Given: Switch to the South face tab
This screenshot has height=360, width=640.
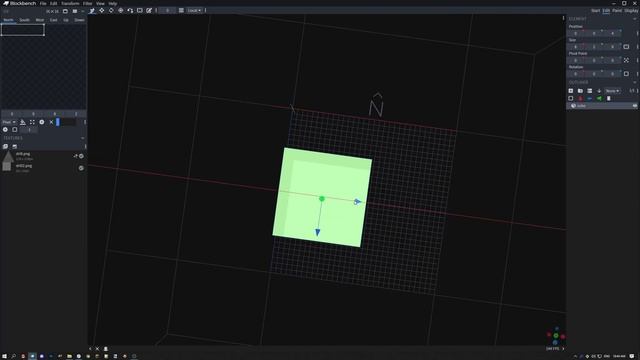Looking at the screenshot, I should tap(24, 20).
